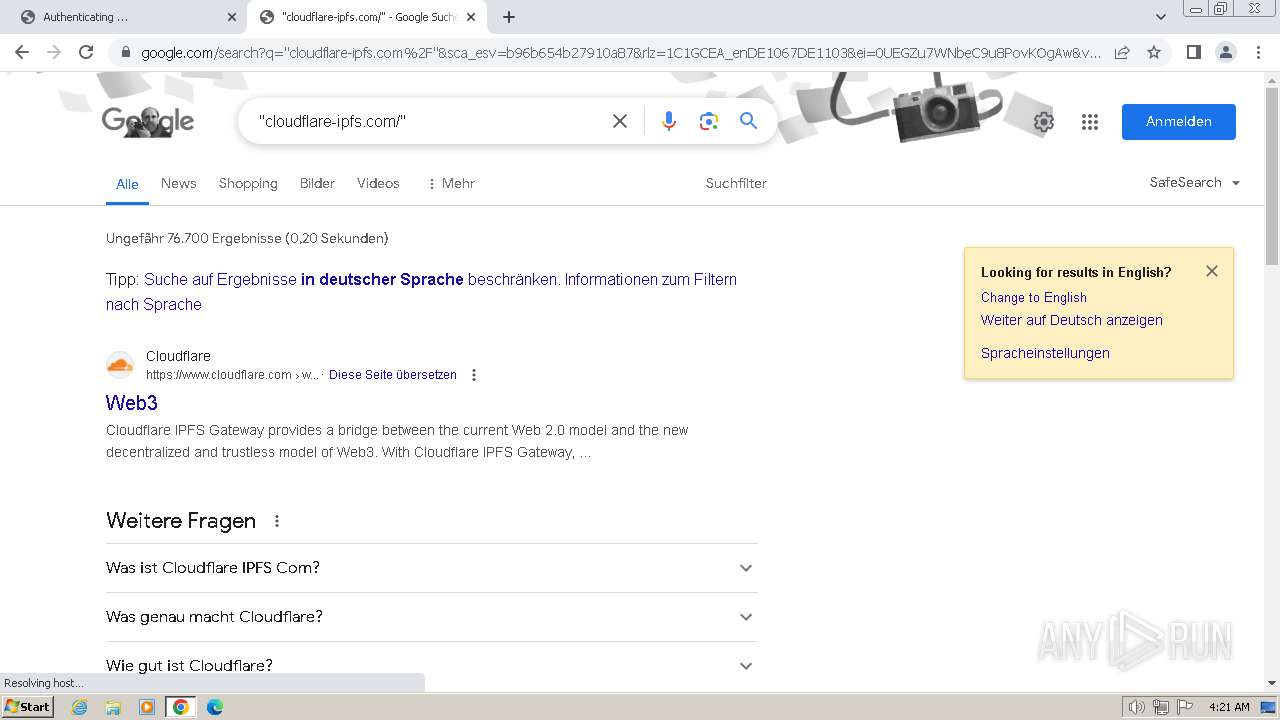Toggle the browser side panel
This screenshot has width=1280, height=720.
(x=1193, y=52)
